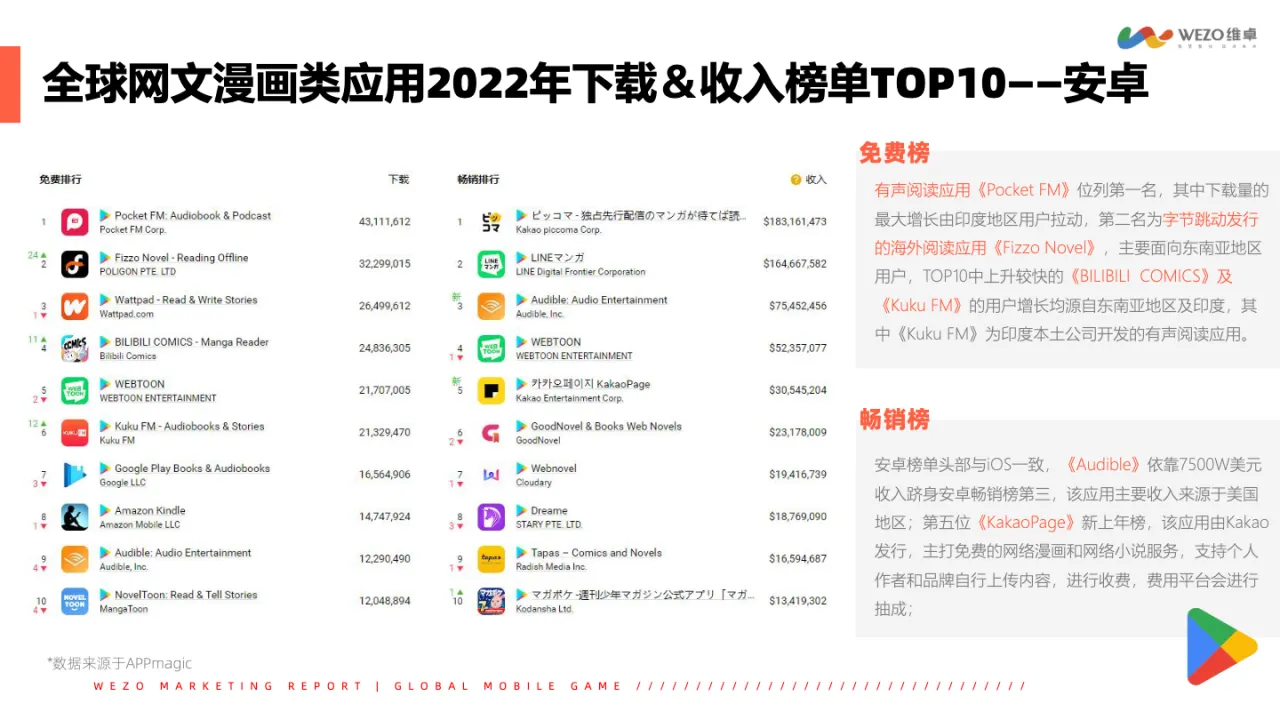Click the revenue value $183,161,473
Image resolution: width=1280 pixels, height=720 pixels.
pos(795,222)
